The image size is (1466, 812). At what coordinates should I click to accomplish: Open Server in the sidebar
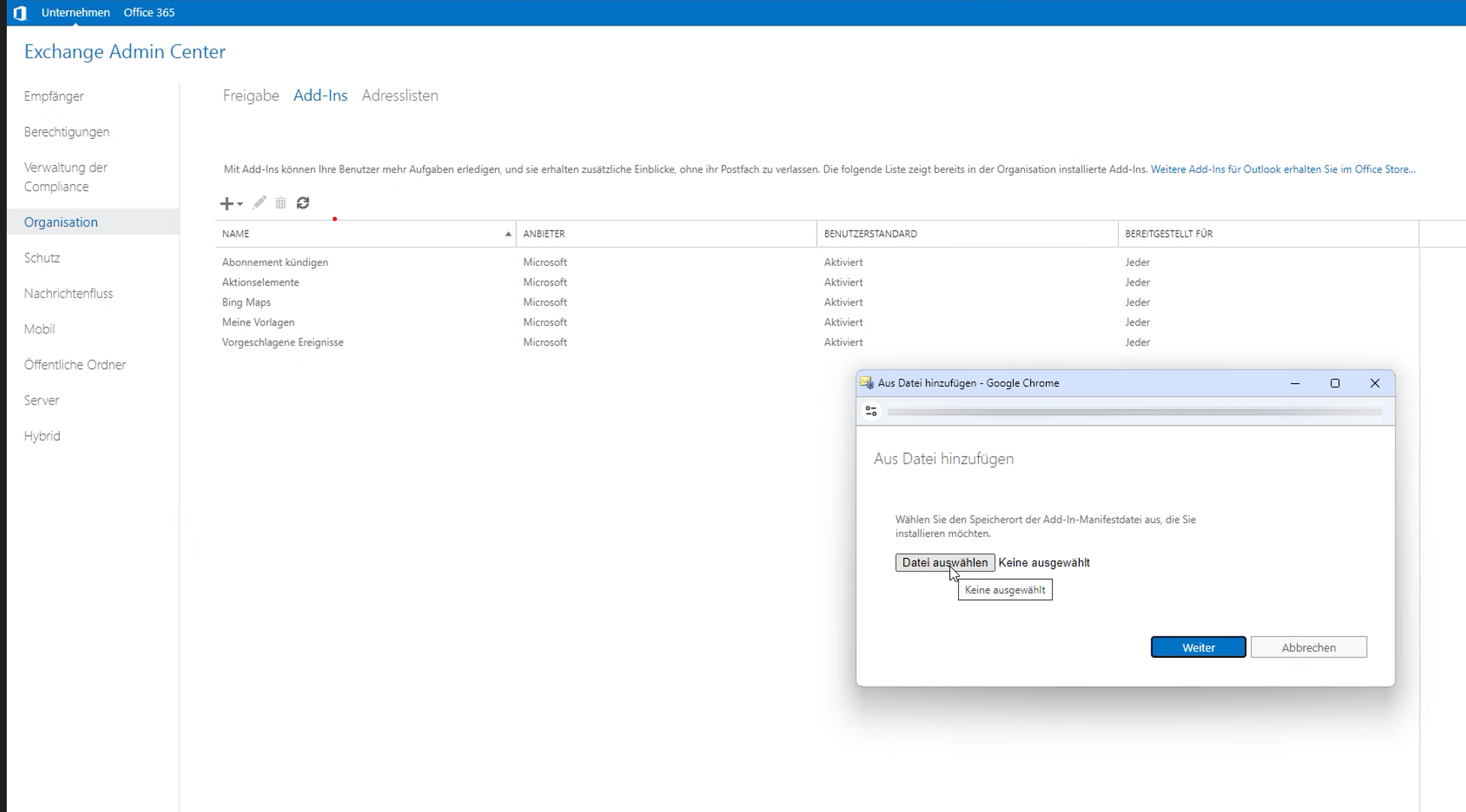click(x=41, y=400)
